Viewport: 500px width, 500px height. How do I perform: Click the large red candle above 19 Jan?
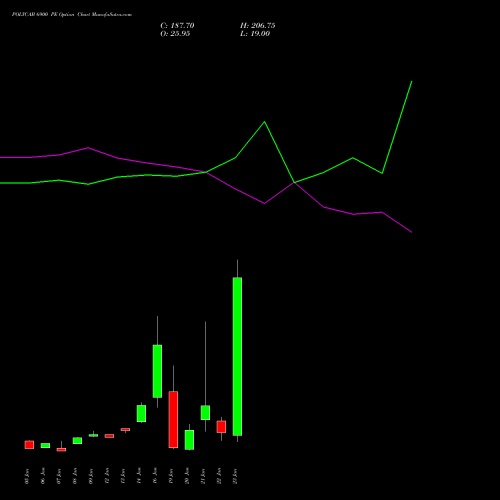[x=173, y=419]
